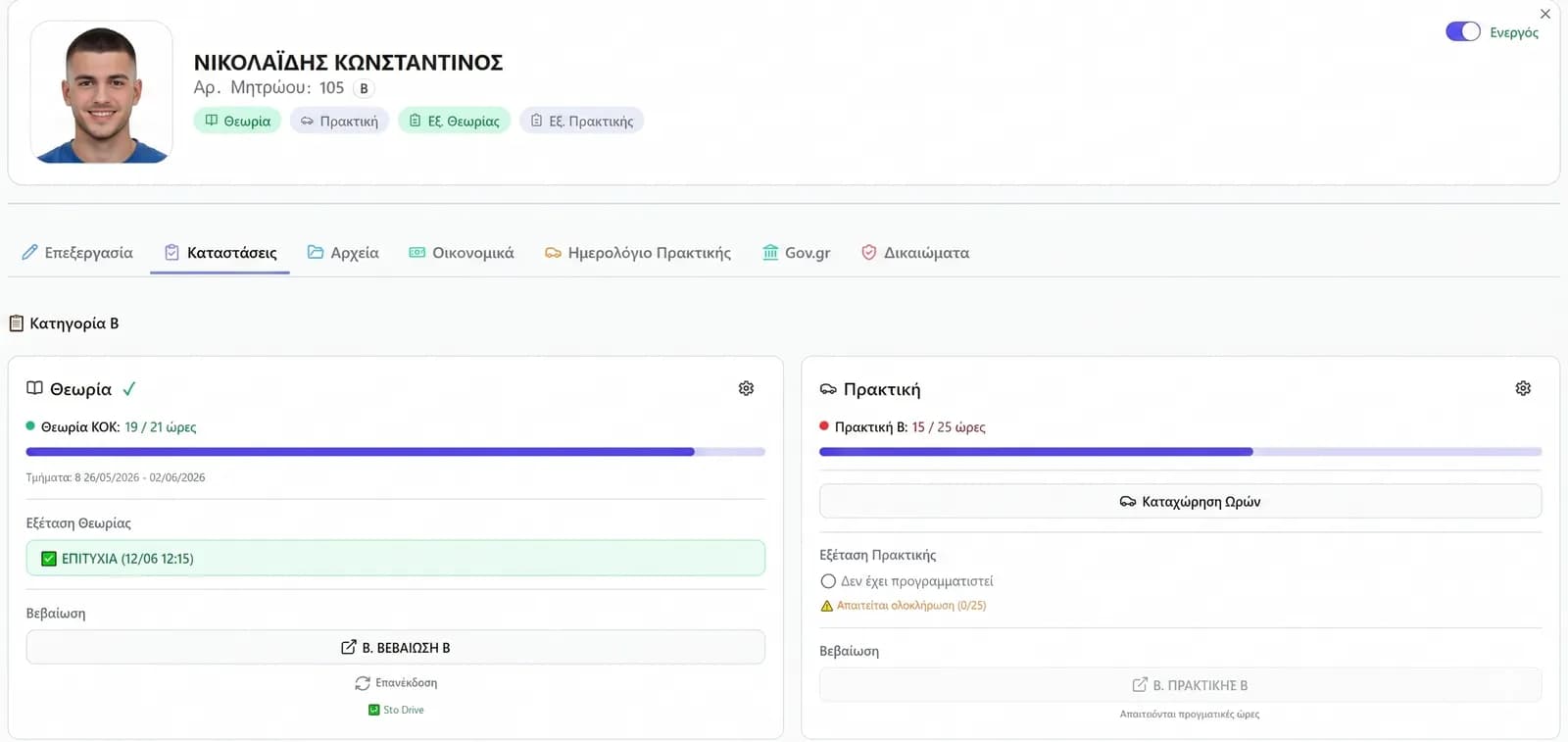Toggle the ΕΠΙΤΥΧΙΑ exam result checkbox

(49, 559)
